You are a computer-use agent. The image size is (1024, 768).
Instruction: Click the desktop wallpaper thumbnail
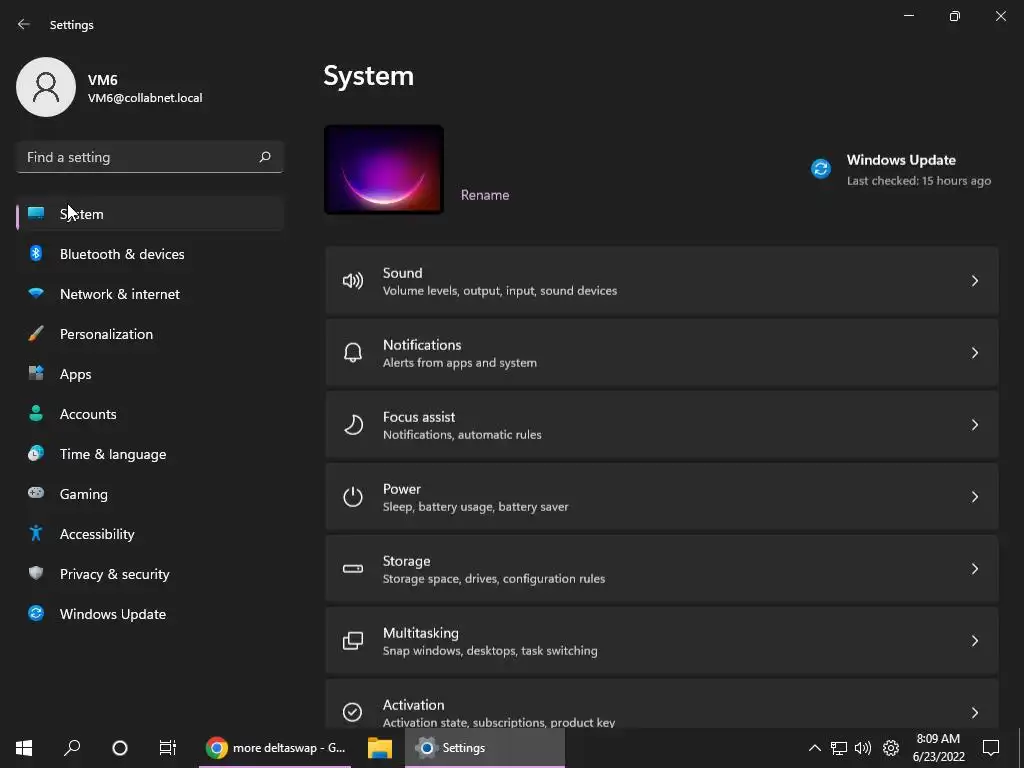tap(384, 169)
